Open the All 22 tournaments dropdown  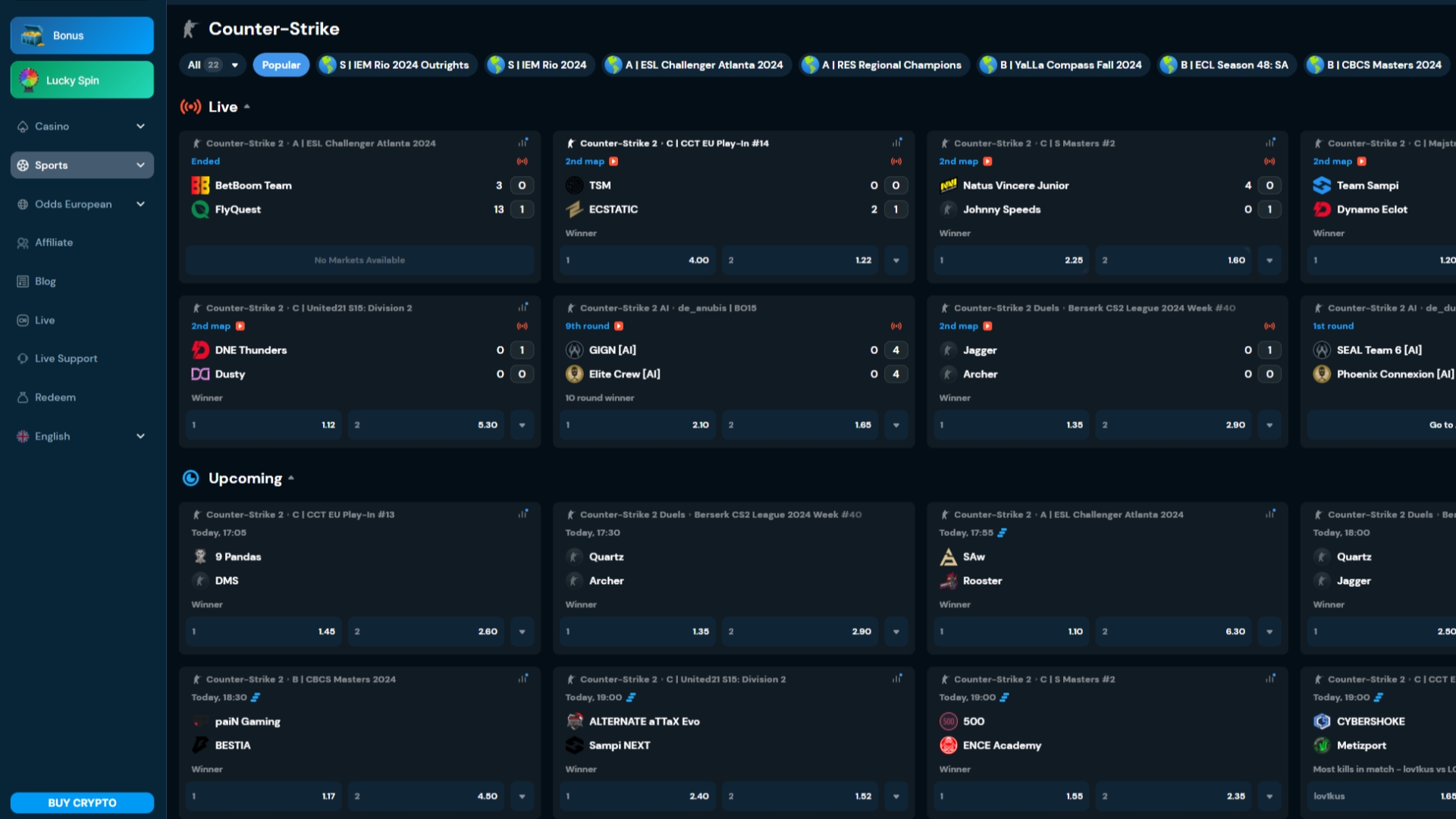[x=212, y=65]
